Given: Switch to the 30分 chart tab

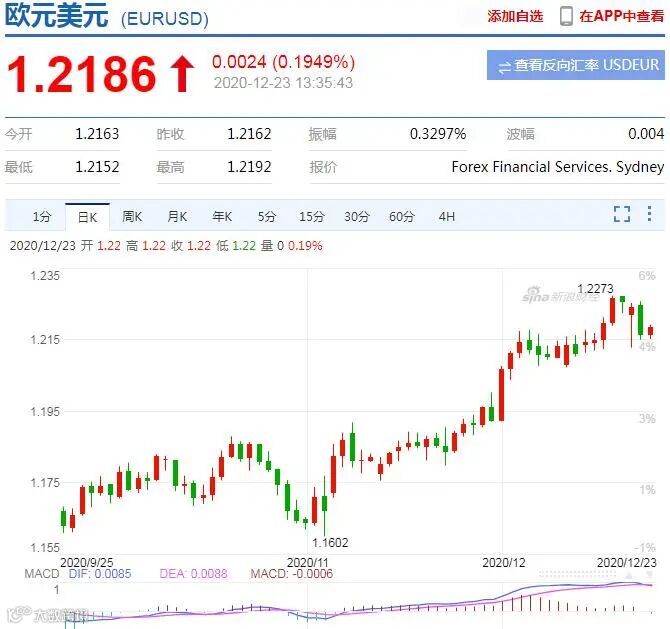Looking at the screenshot, I should tap(357, 217).
